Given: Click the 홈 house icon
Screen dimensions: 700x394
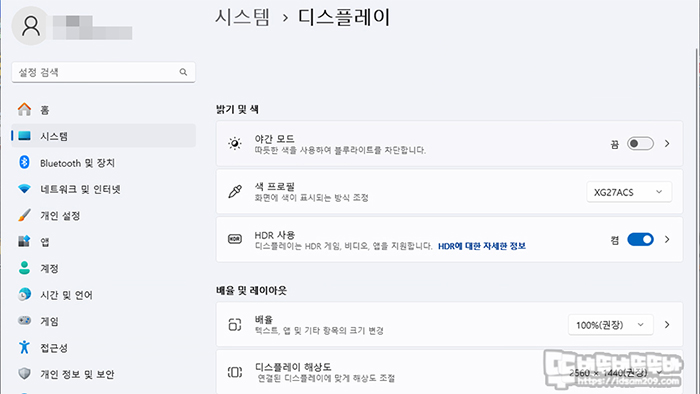Looking at the screenshot, I should [25, 109].
